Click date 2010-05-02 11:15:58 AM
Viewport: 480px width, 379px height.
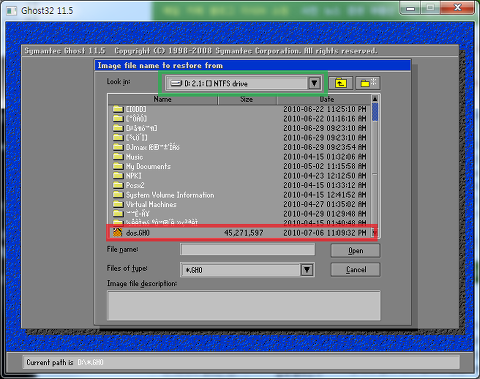(325, 166)
